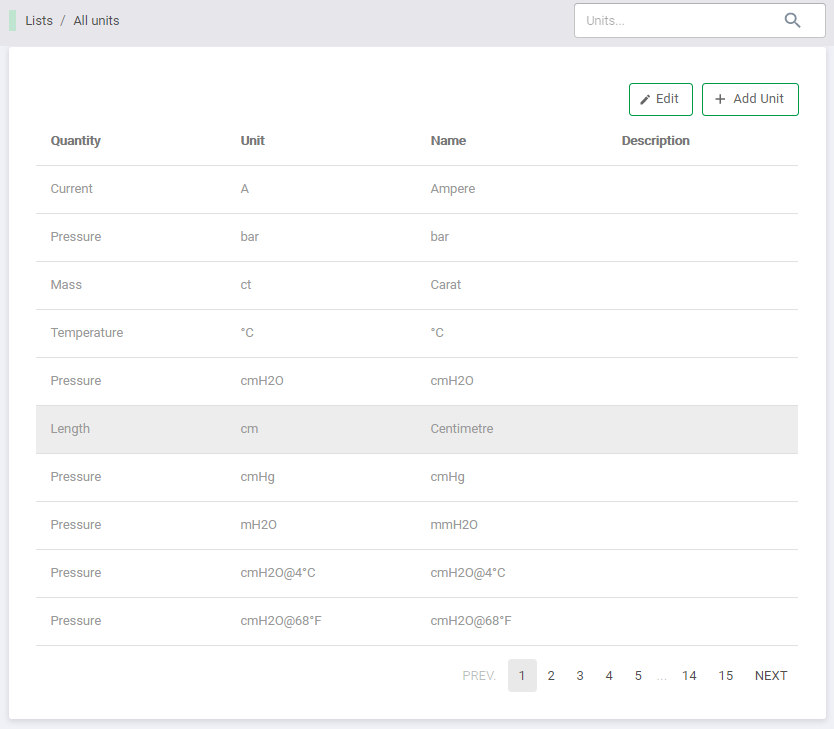Select the Carat mass row
The width and height of the screenshot is (834, 729).
point(416,285)
